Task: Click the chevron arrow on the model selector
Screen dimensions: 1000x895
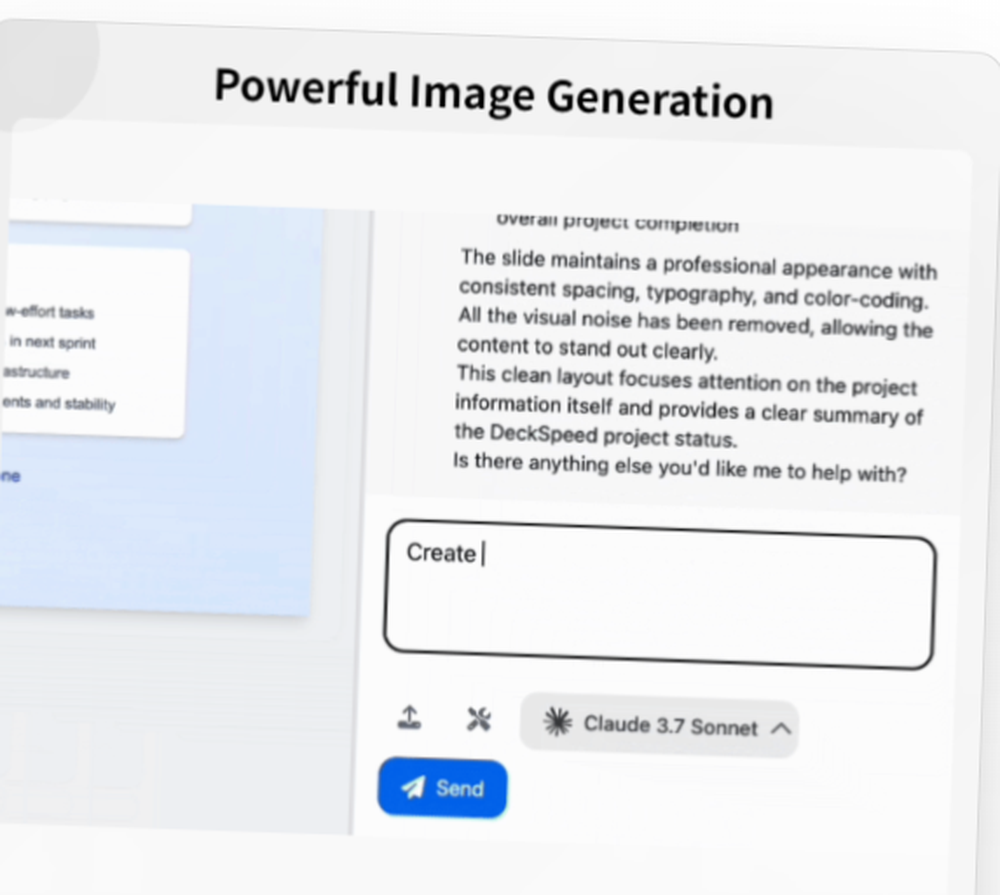Action: tap(781, 729)
